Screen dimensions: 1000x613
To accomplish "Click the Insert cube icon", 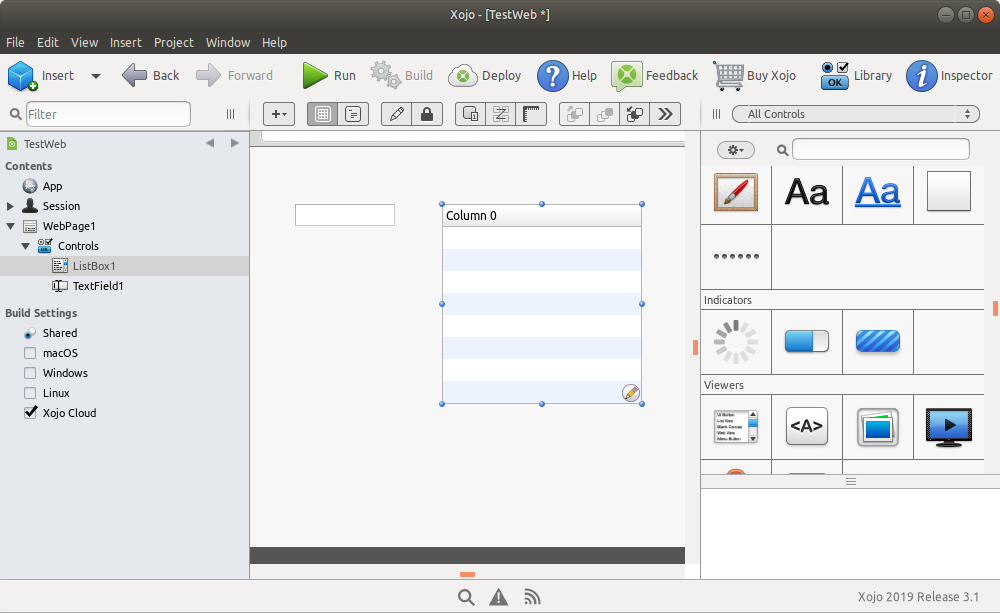I will point(22,76).
